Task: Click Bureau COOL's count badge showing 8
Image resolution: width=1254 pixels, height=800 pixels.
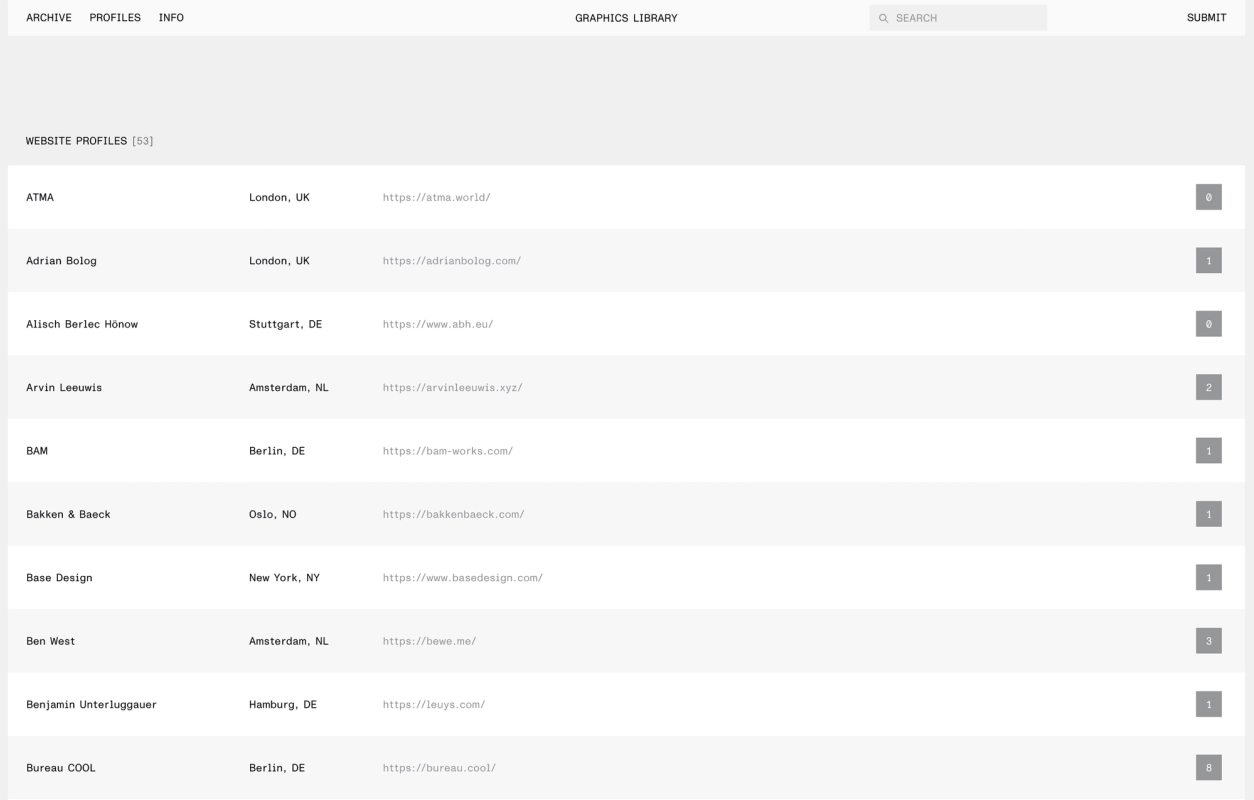Action: tap(1208, 768)
